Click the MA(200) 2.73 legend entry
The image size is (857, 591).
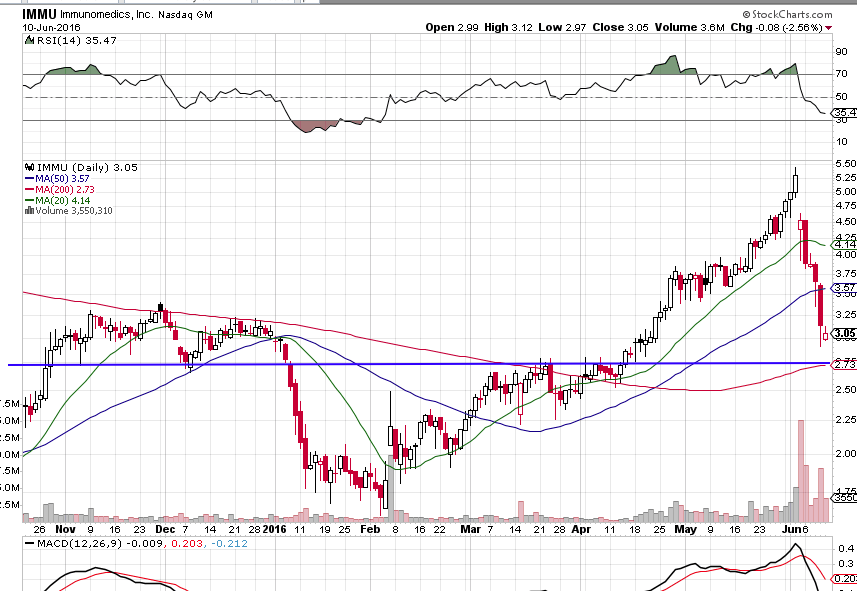60,190
